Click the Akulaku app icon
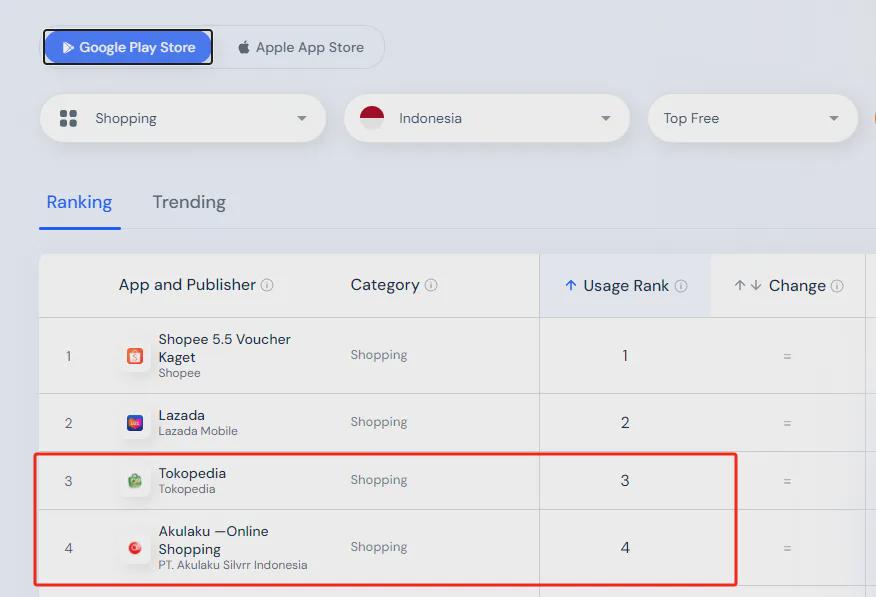Image resolution: width=876 pixels, height=597 pixels. pos(135,548)
